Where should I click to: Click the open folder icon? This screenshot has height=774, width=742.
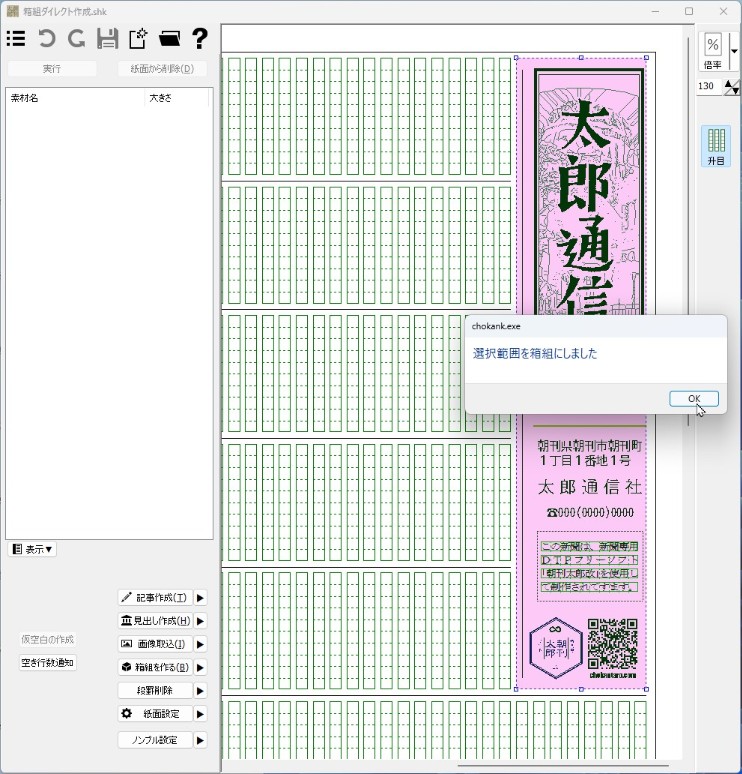click(169, 39)
